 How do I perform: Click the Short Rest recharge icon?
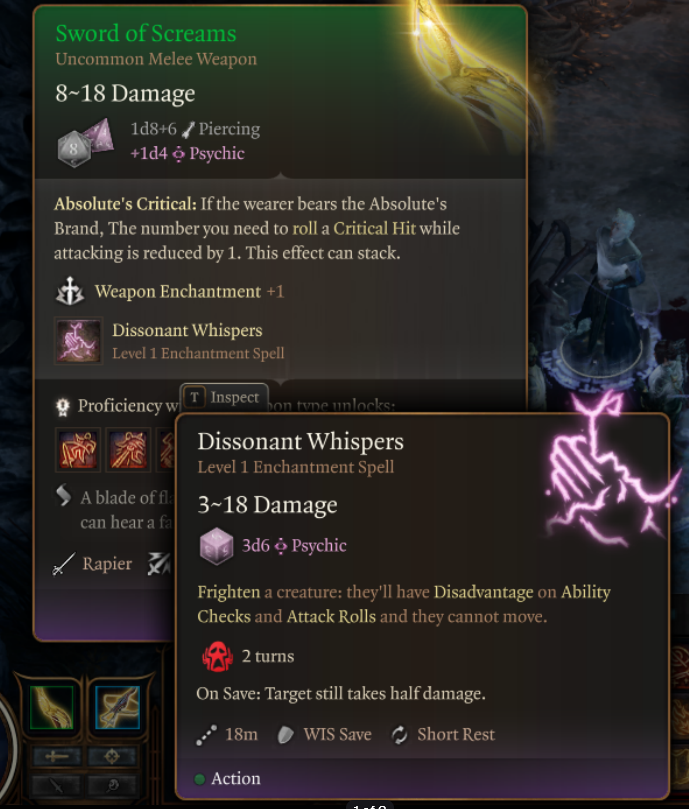(399, 735)
